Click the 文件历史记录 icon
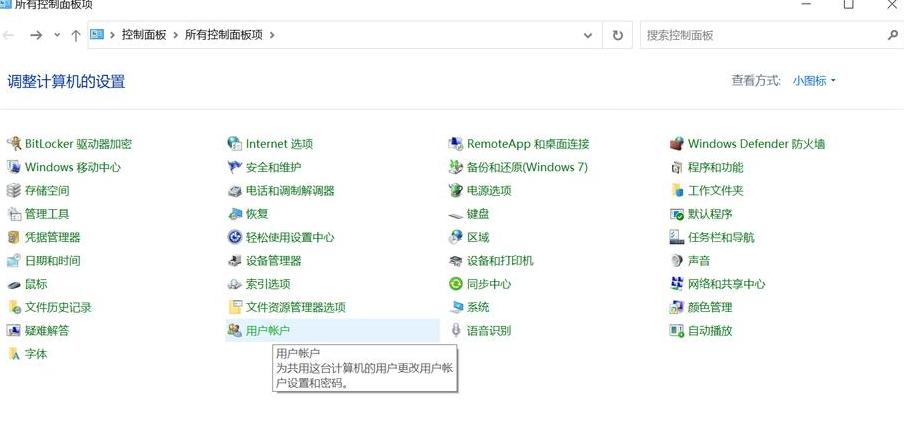The height and width of the screenshot is (440, 904). pos(14,307)
